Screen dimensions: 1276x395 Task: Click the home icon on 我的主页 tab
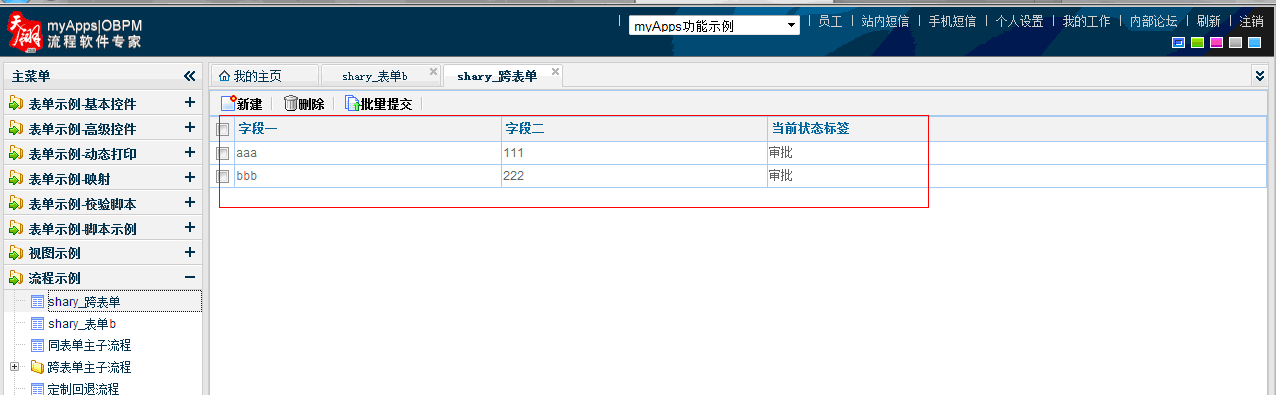point(224,76)
